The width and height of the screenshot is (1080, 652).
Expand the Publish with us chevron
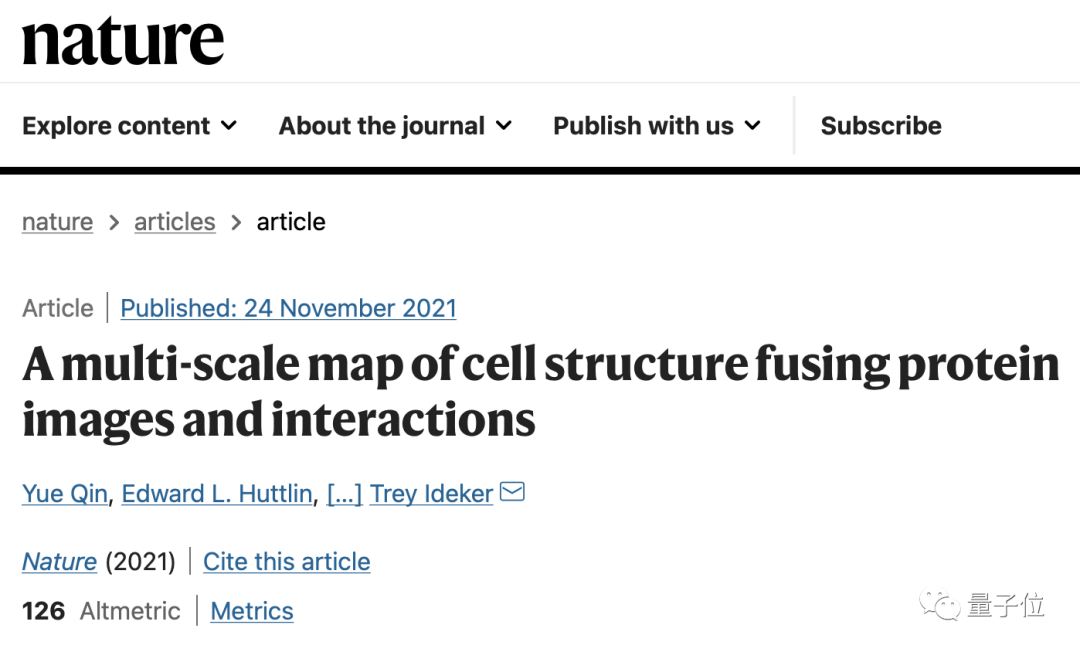753,126
